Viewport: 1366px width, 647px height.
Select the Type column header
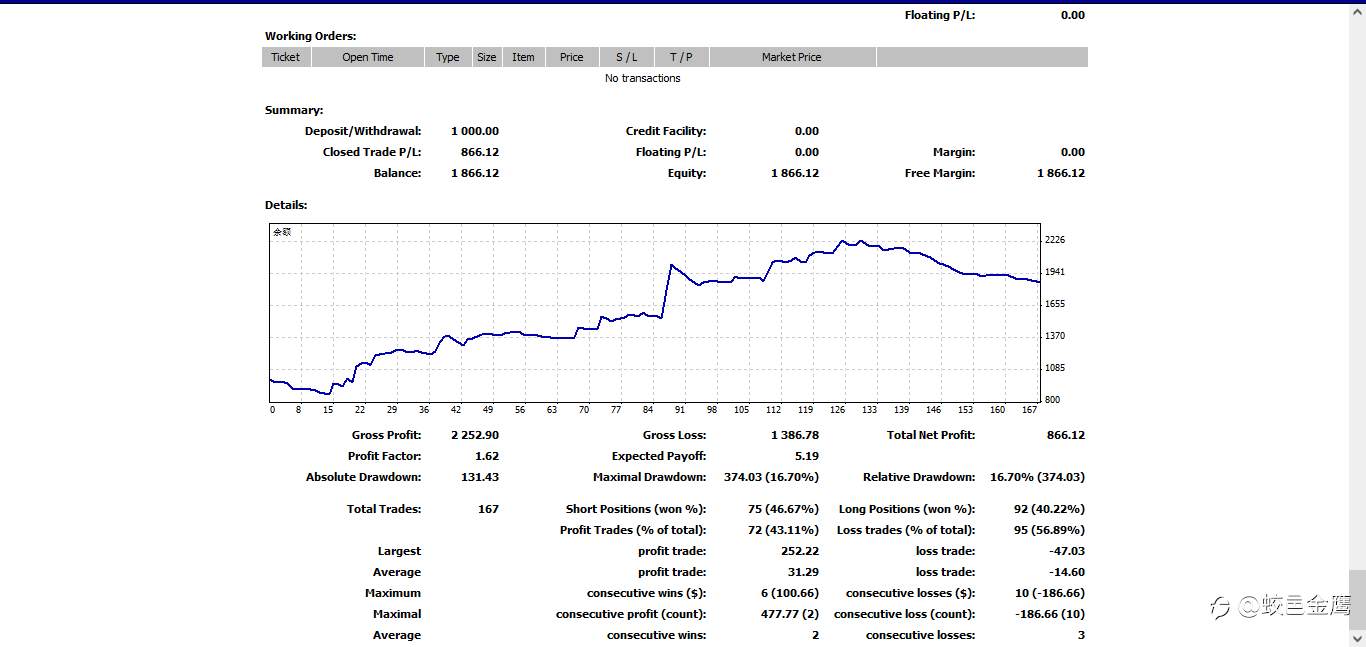point(448,57)
